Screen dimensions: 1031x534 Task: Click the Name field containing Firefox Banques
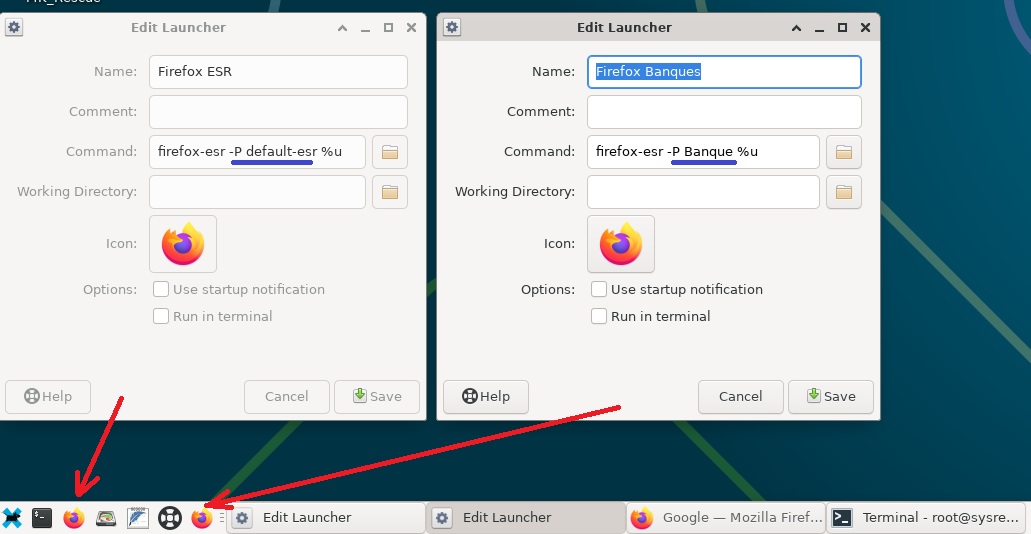click(x=724, y=72)
